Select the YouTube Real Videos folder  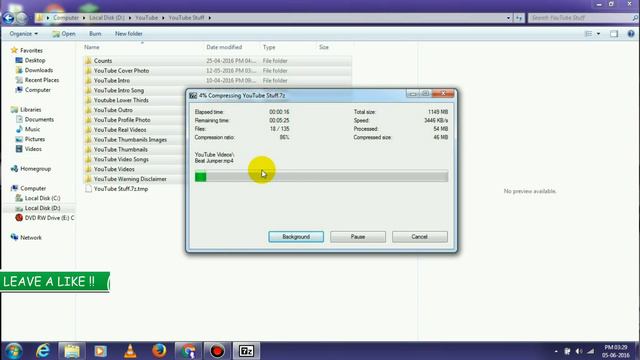point(120,130)
